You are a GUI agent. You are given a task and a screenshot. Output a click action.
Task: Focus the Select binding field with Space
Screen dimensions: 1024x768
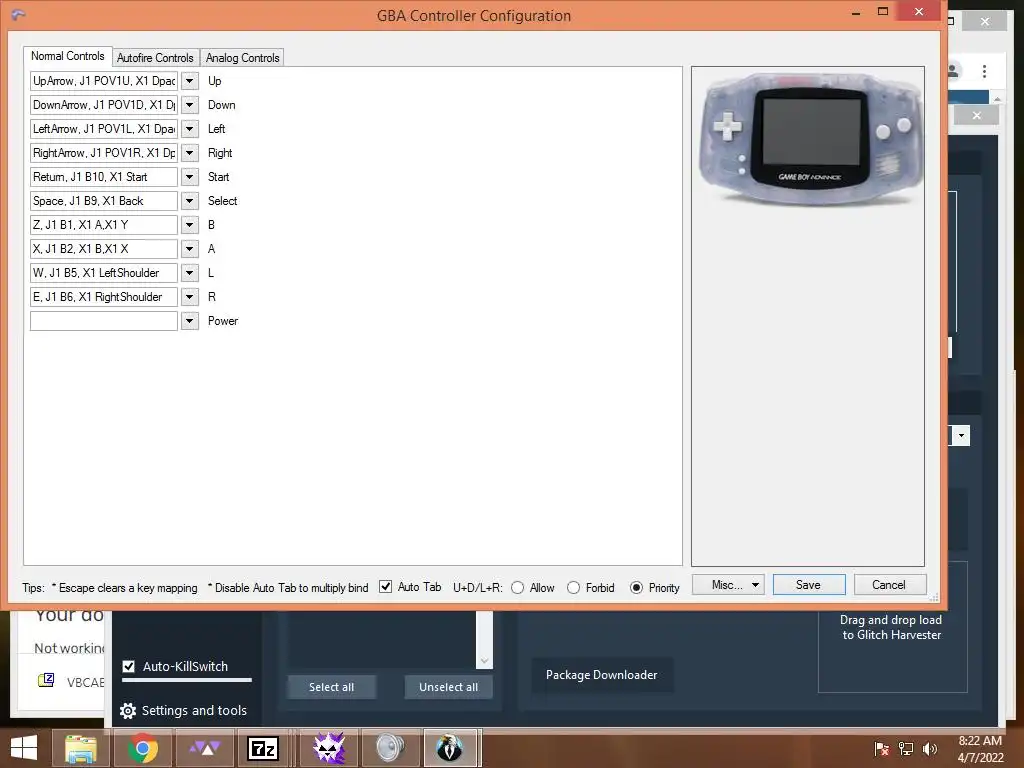104,201
